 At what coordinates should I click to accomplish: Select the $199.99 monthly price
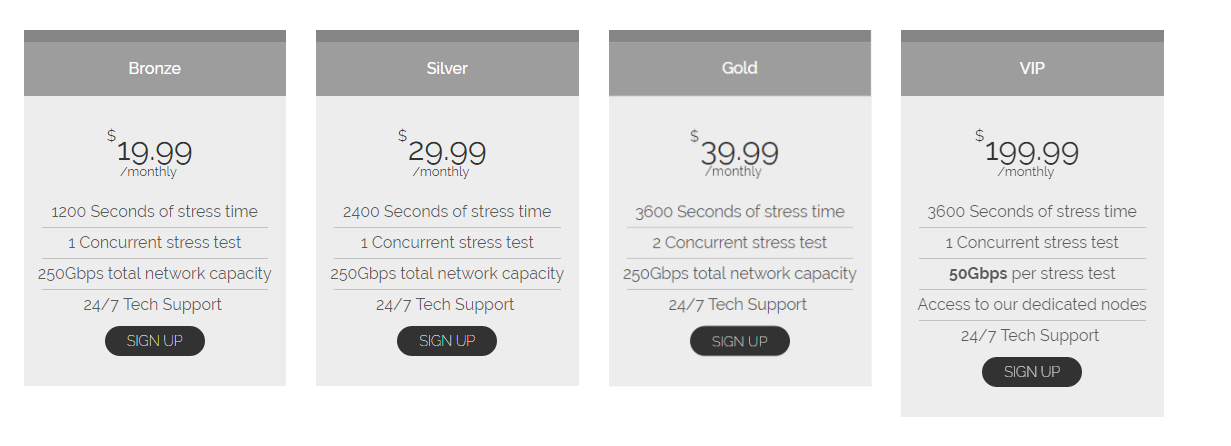click(x=1031, y=153)
